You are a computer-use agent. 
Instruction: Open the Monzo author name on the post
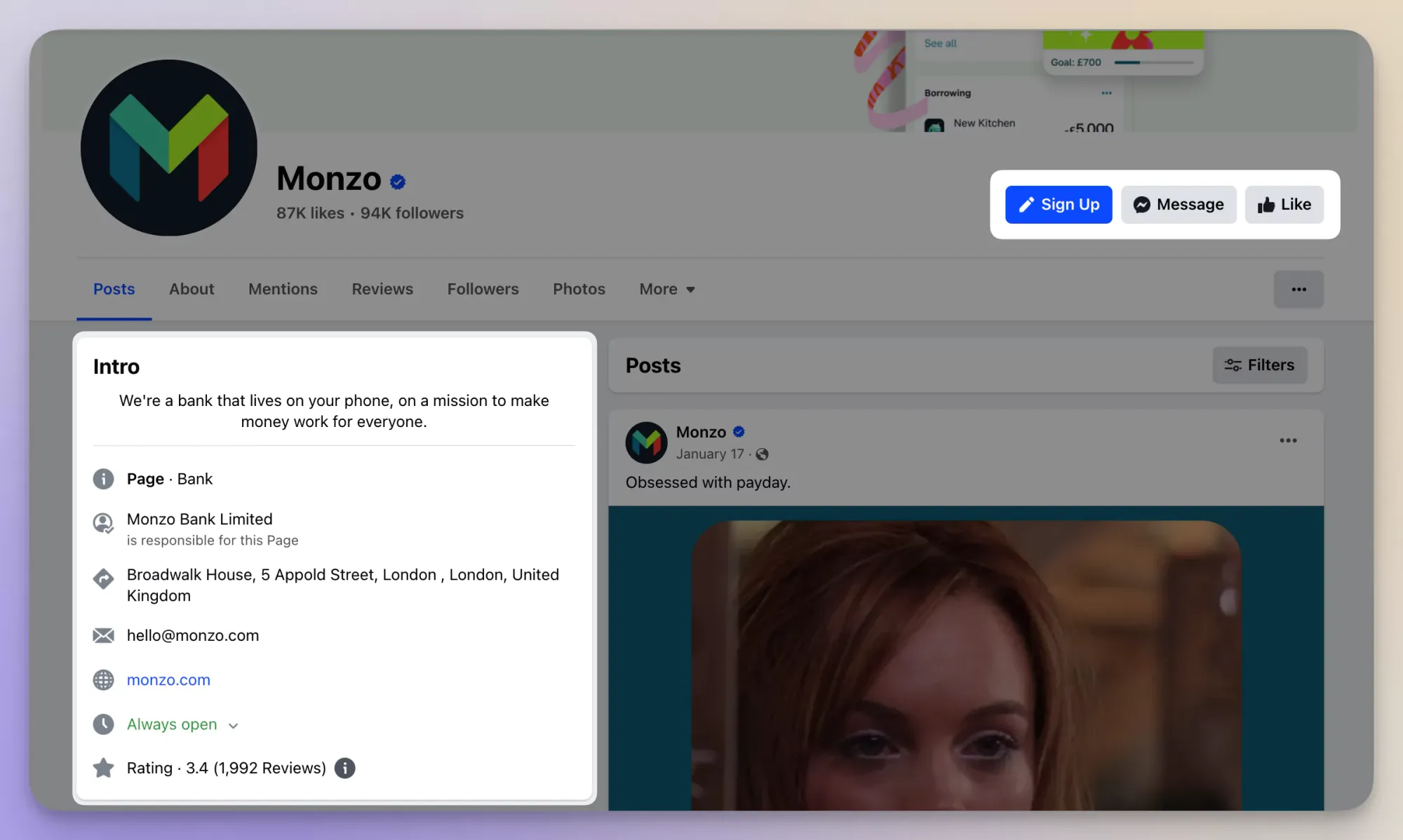tap(701, 432)
